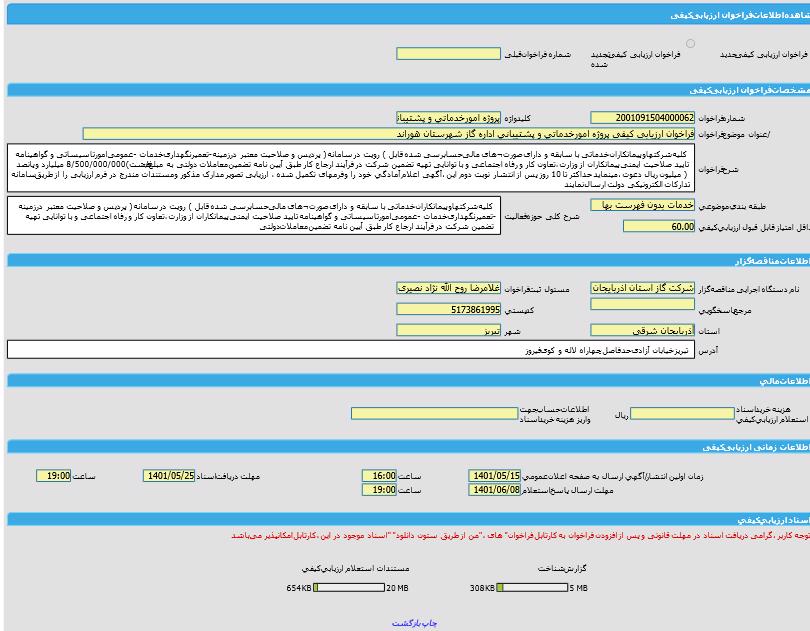Click the مستندات استعلام ارزیابی کیفی 20 MB bar

click(349, 588)
